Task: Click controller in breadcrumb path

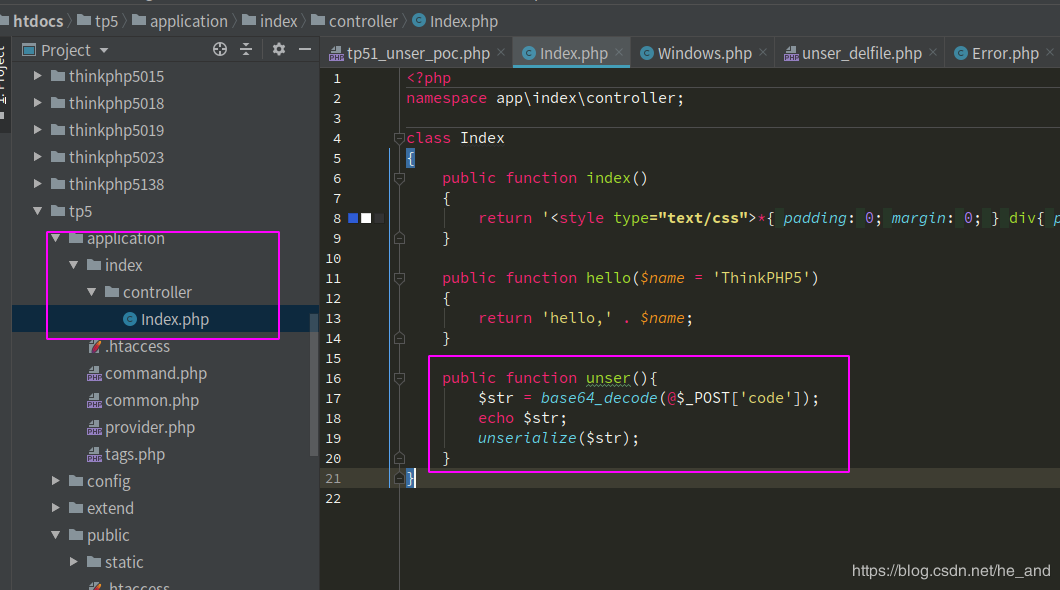Action: pyautogui.click(x=363, y=22)
